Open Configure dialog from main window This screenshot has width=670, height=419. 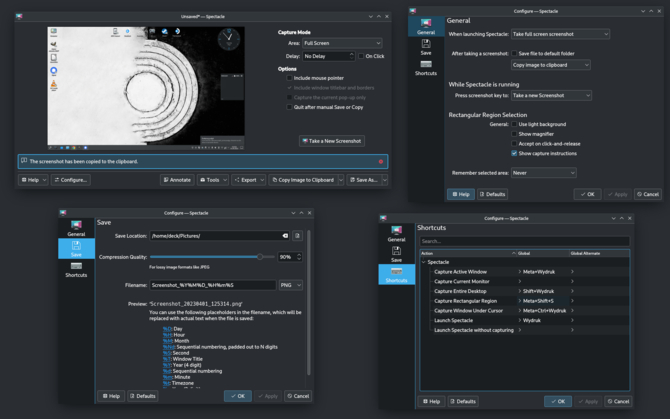71,180
